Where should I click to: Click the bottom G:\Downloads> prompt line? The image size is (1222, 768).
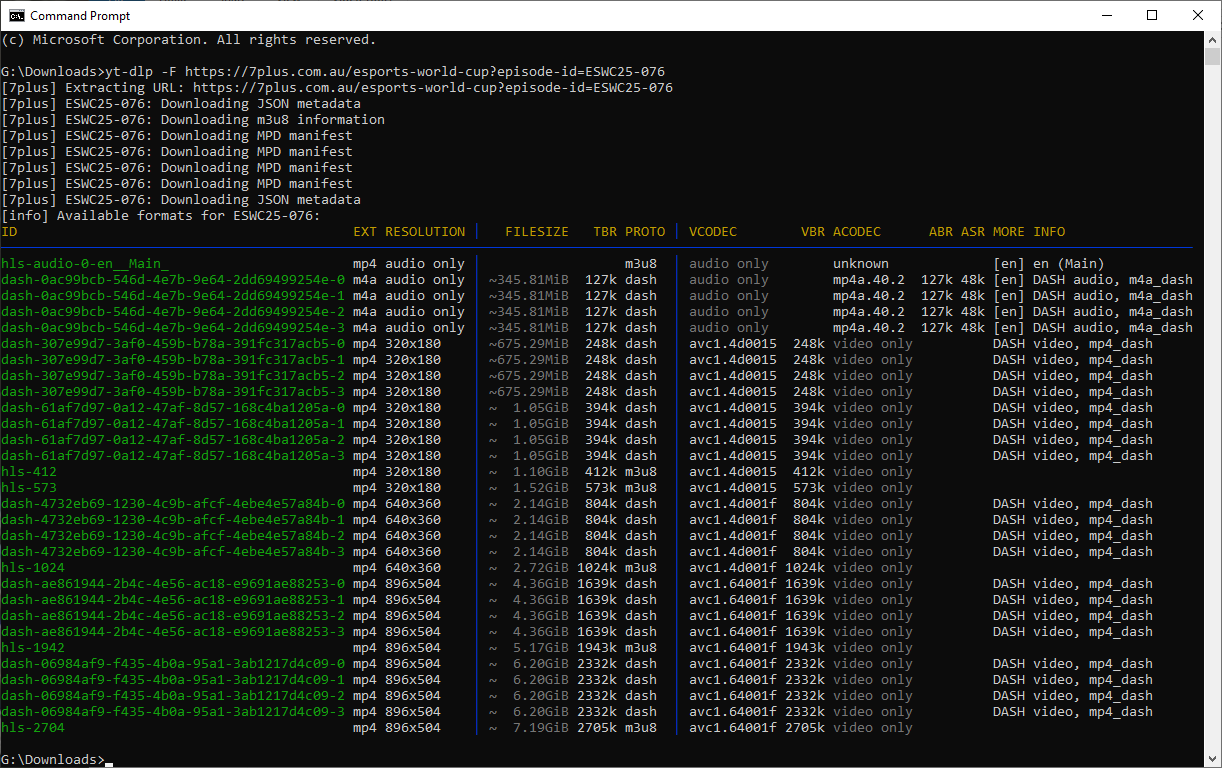coord(52,760)
